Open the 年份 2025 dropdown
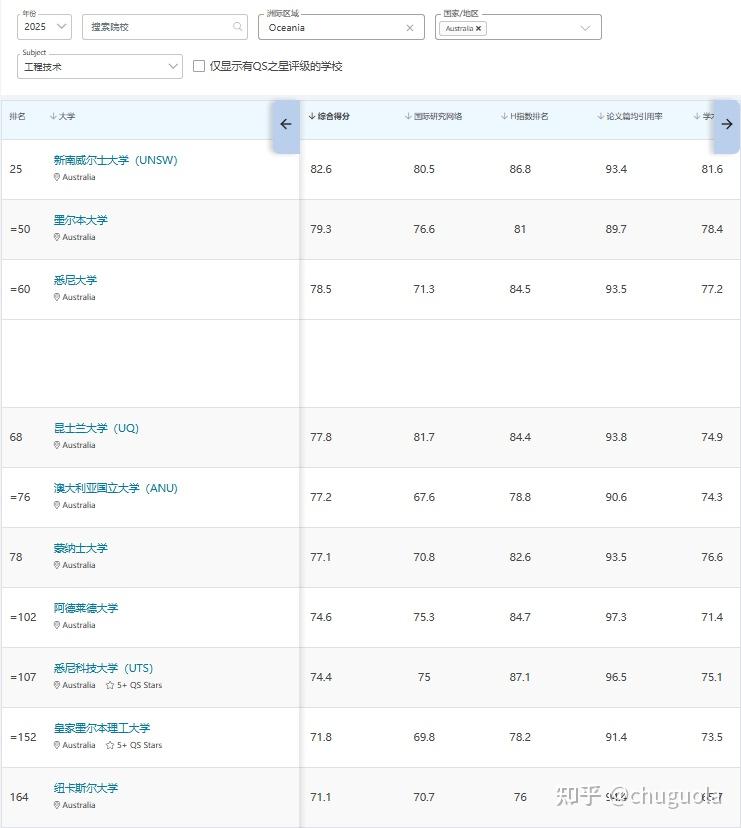This screenshot has height=828, width=741. pos(45,27)
